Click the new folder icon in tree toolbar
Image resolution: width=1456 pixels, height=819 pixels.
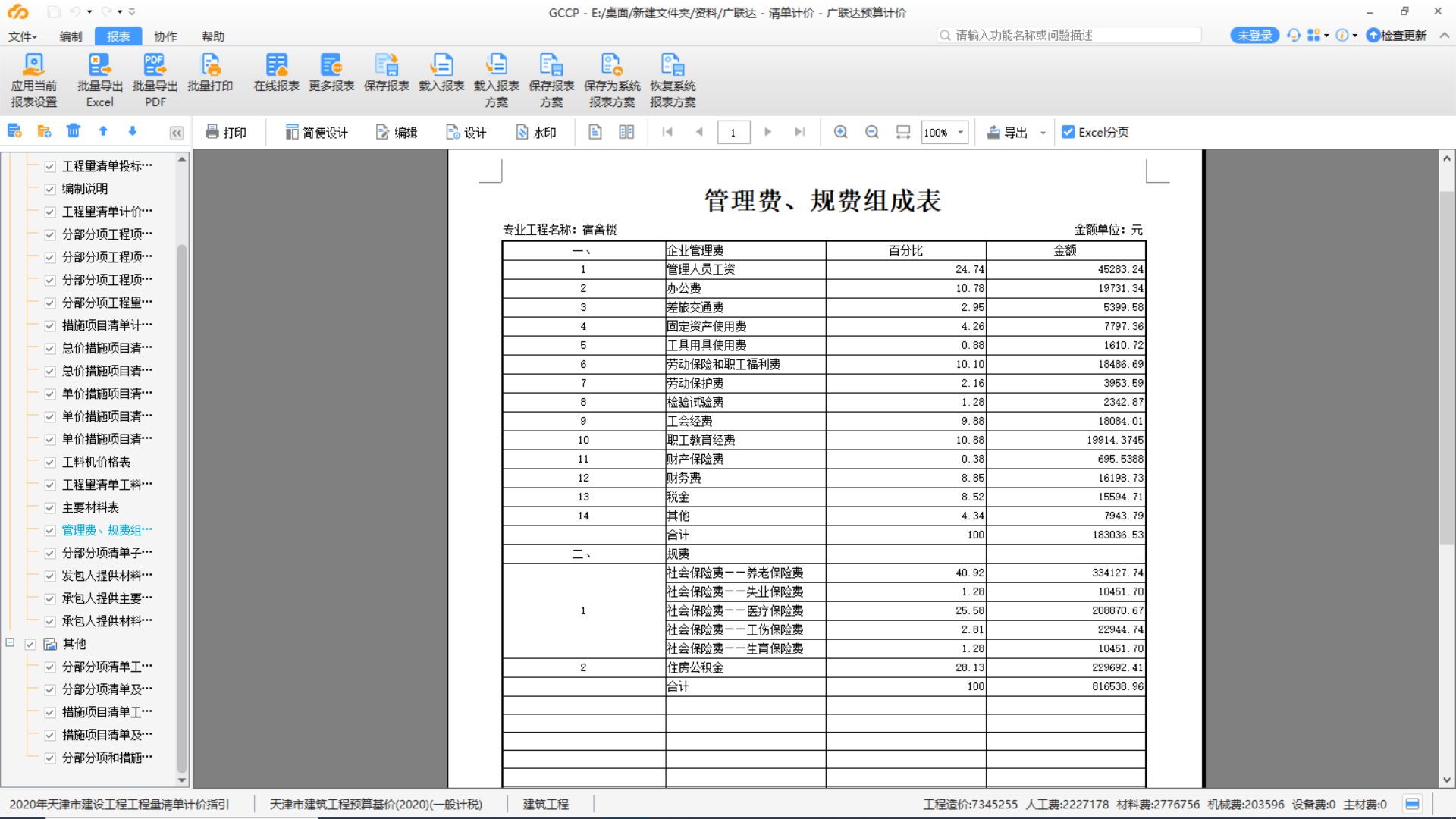pos(44,131)
